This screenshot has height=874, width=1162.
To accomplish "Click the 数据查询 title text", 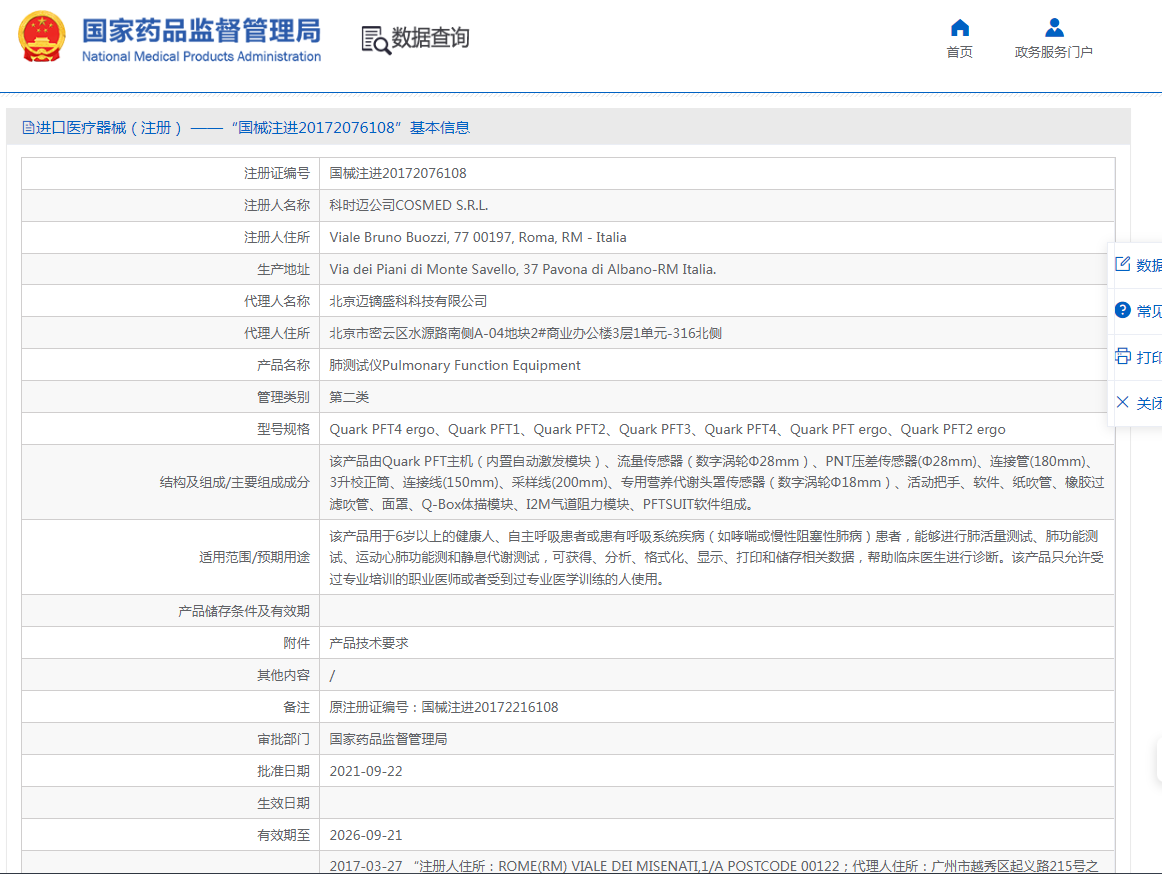I will [x=431, y=37].
